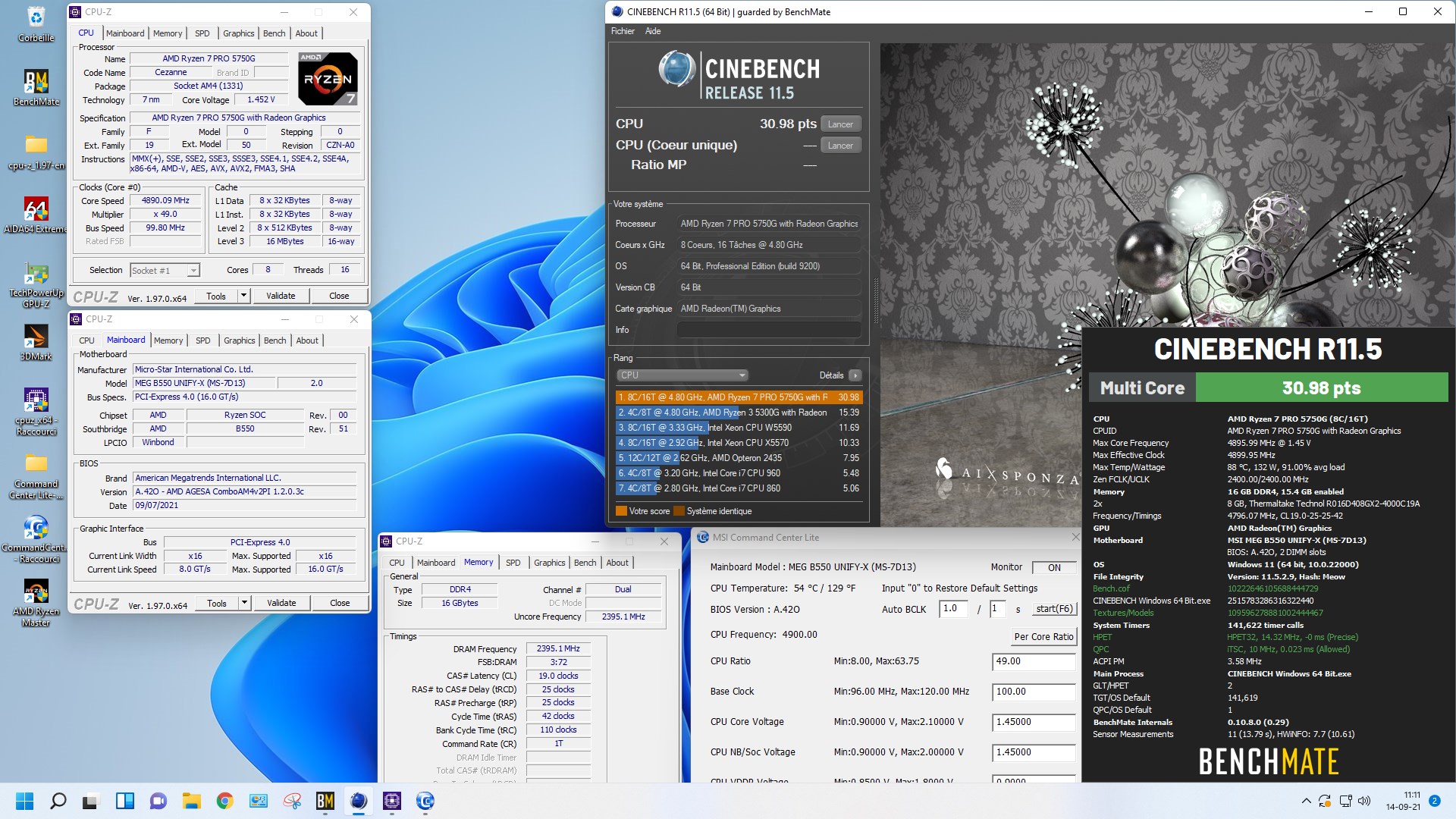
Task: Click Lancer for CPU (Coeur unique) test
Action: point(840,146)
